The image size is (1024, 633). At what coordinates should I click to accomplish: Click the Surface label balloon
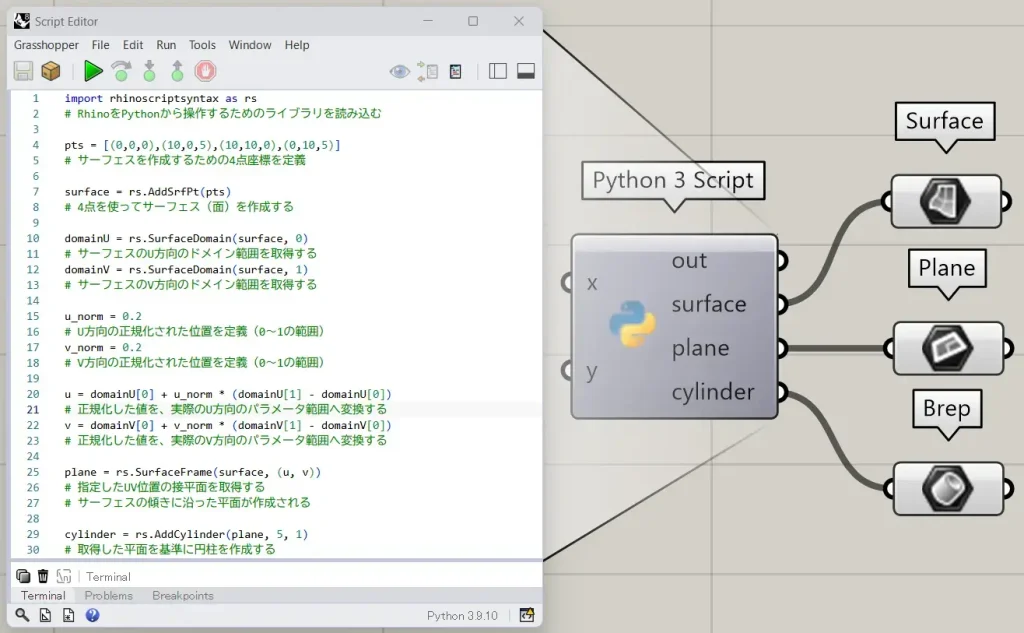pos(944,121)
